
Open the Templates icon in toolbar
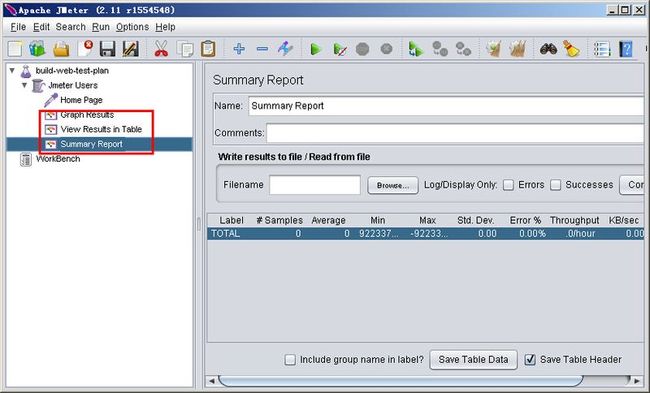click(x=37, y=49)
